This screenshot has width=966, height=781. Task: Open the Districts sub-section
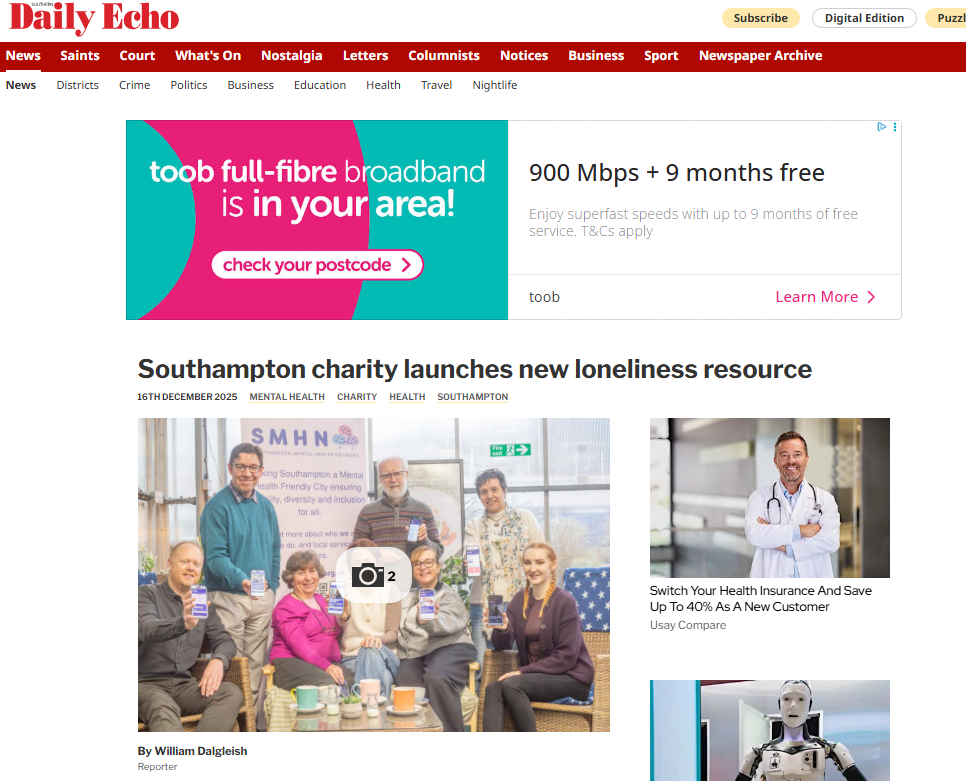78,85
